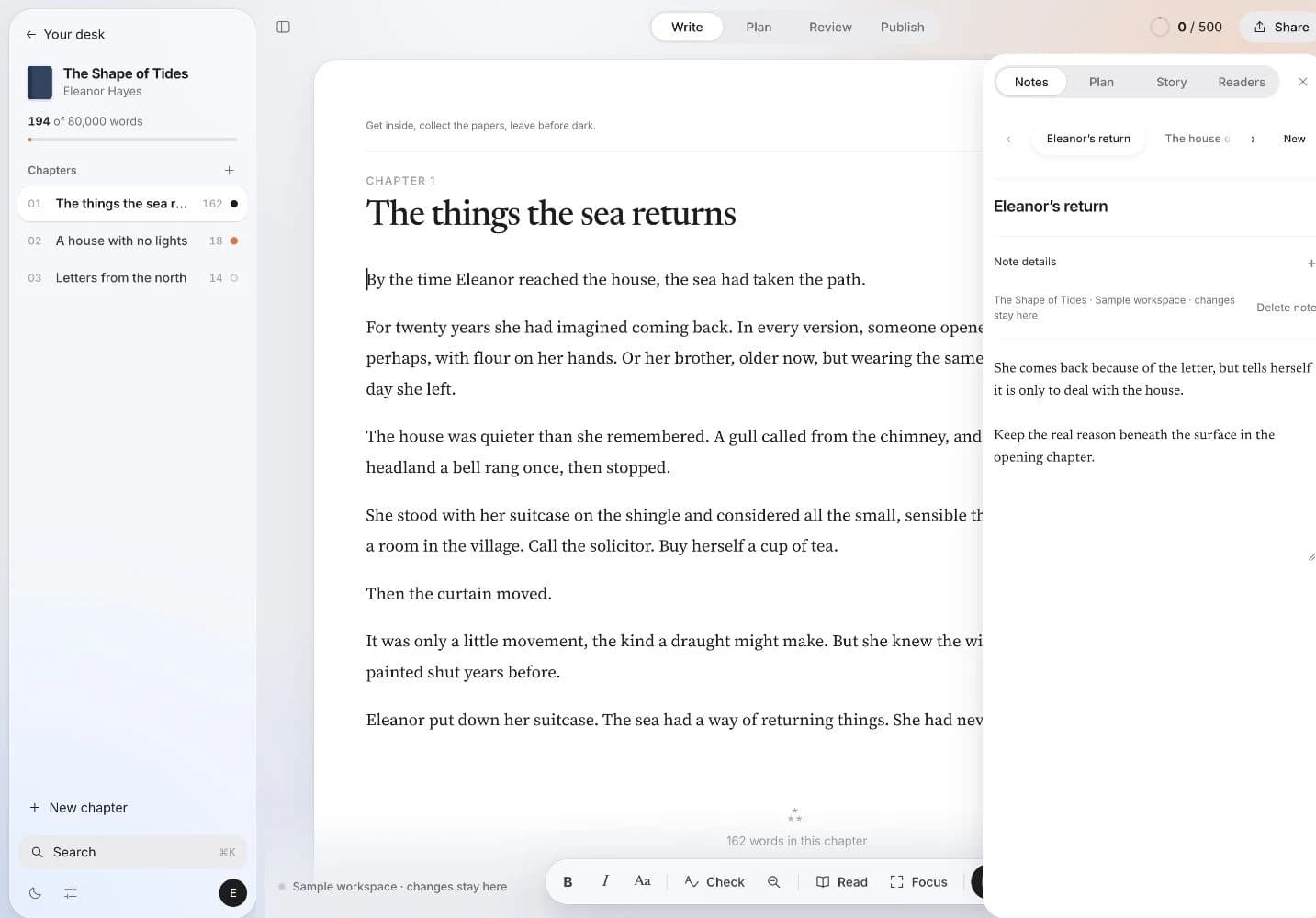Toggle italic formatting

605,881
